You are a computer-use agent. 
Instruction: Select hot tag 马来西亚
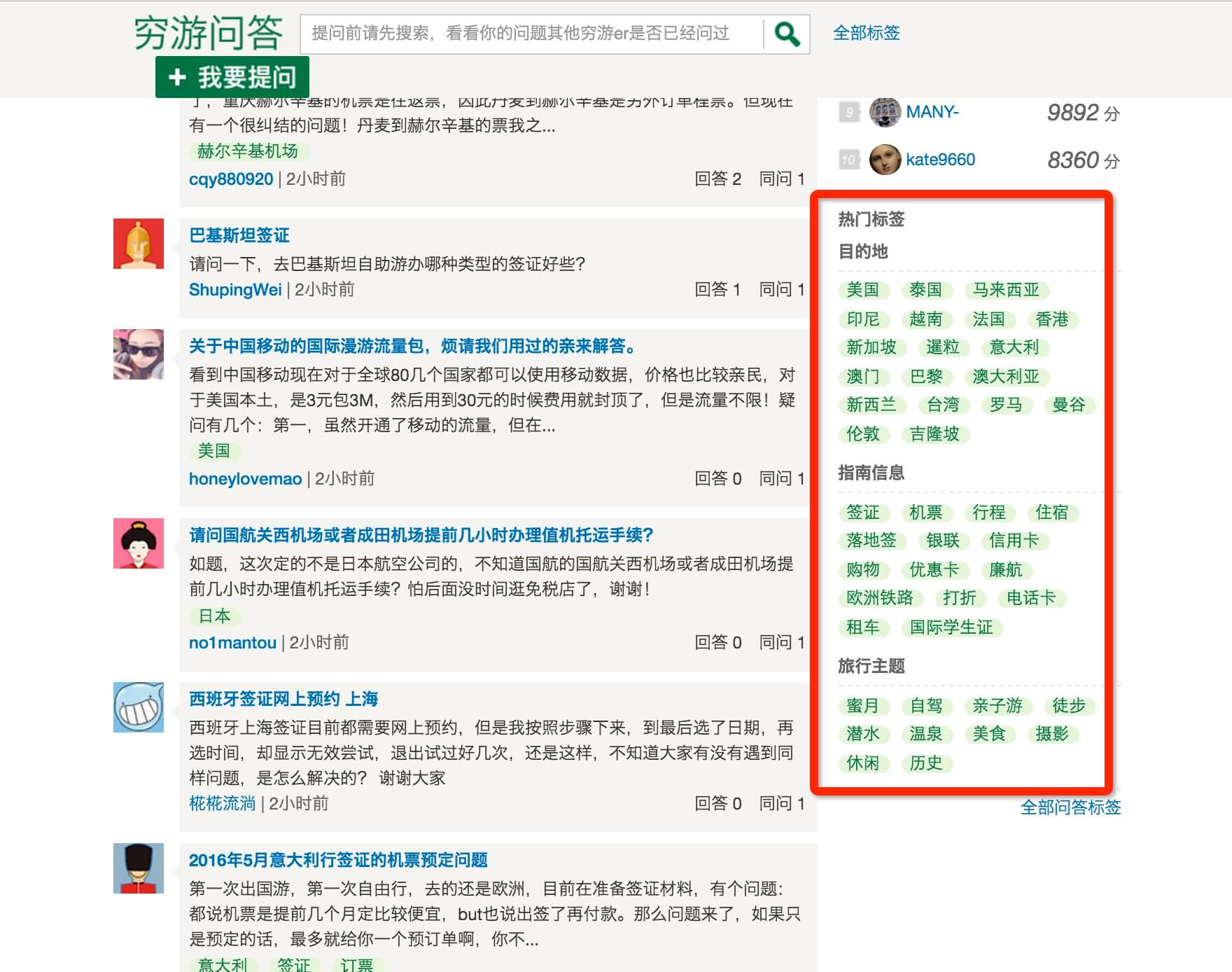coord(1007,290)
